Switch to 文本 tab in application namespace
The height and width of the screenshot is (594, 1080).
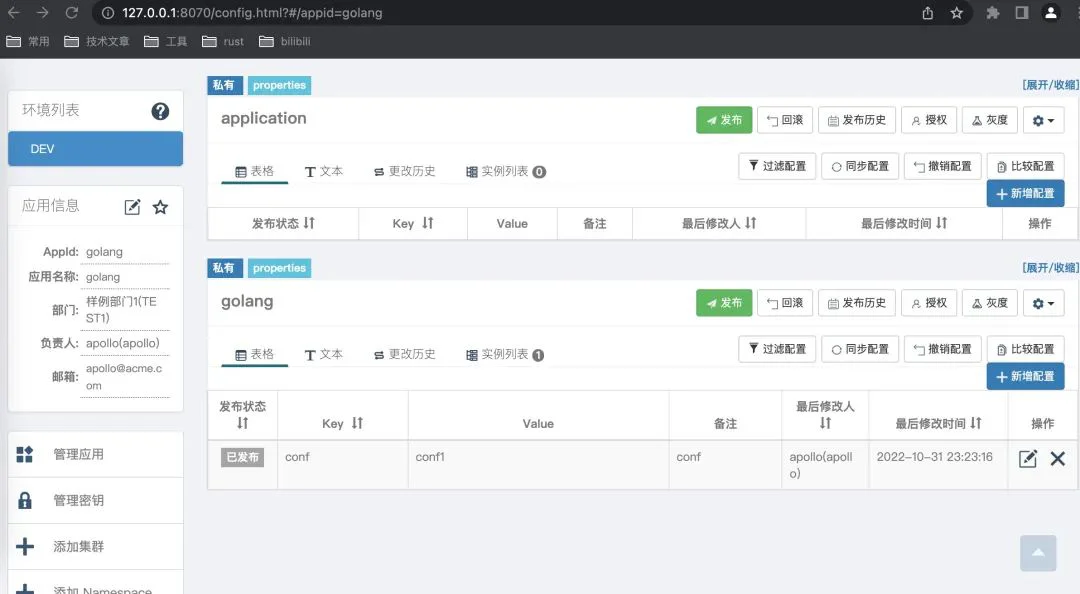323,171
